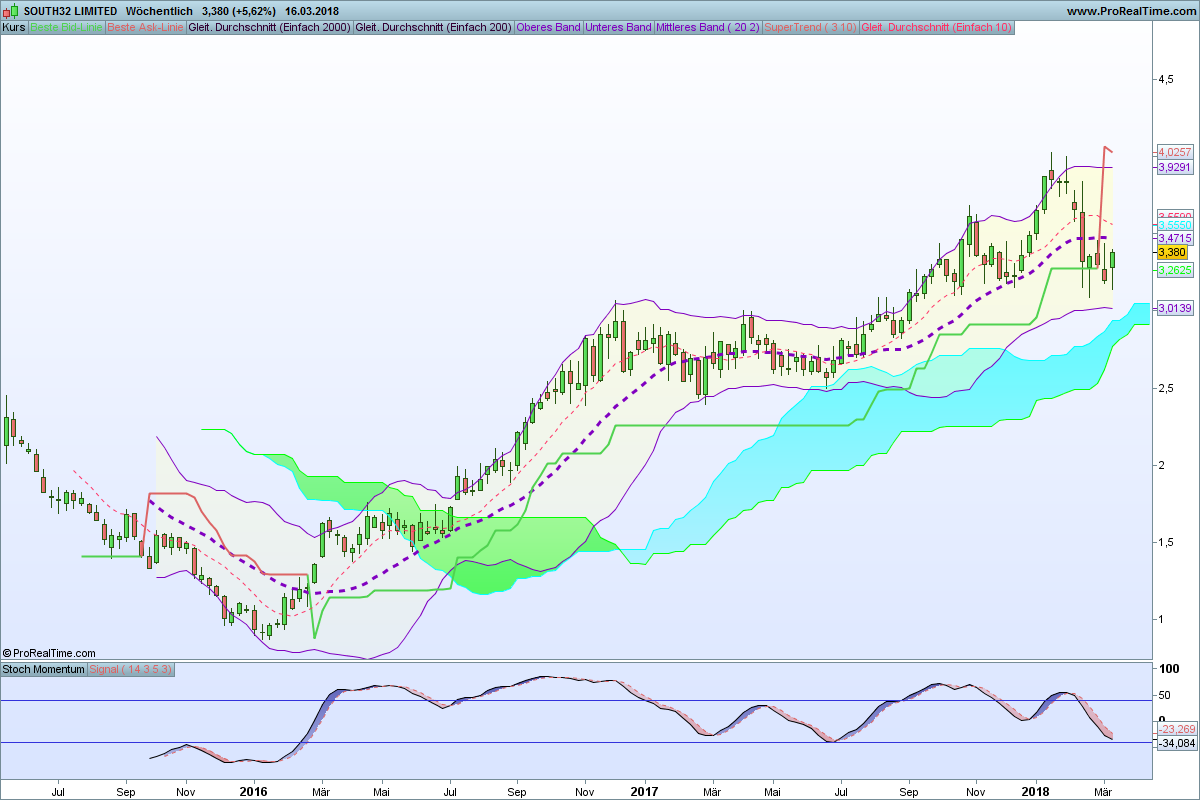The height and width of the screenshot is (800, 1200).
Task: Click the date 16.03.2018 in header
Action: tap(312, 11)
